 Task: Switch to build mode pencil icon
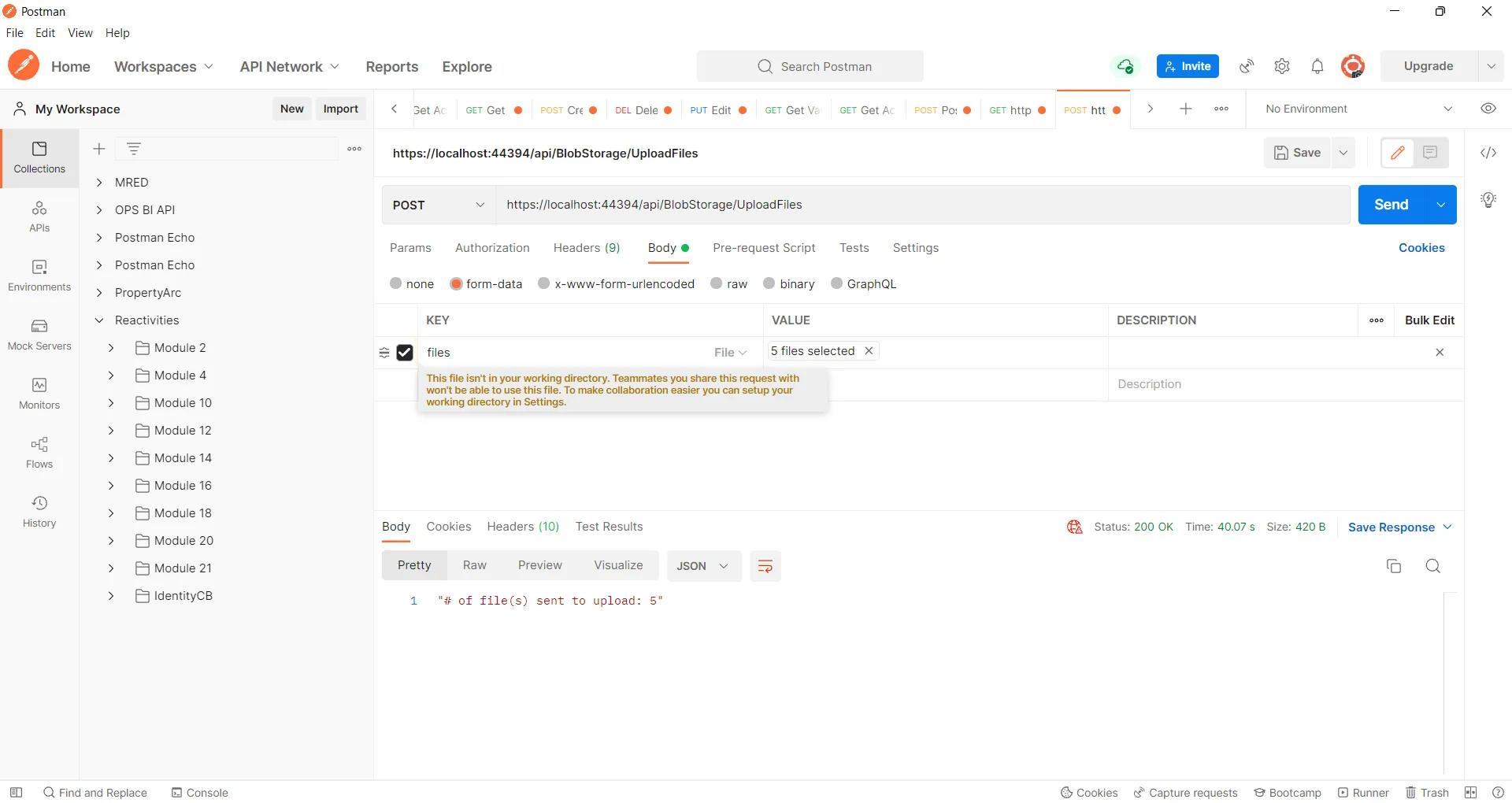[x=1398, y=153]
